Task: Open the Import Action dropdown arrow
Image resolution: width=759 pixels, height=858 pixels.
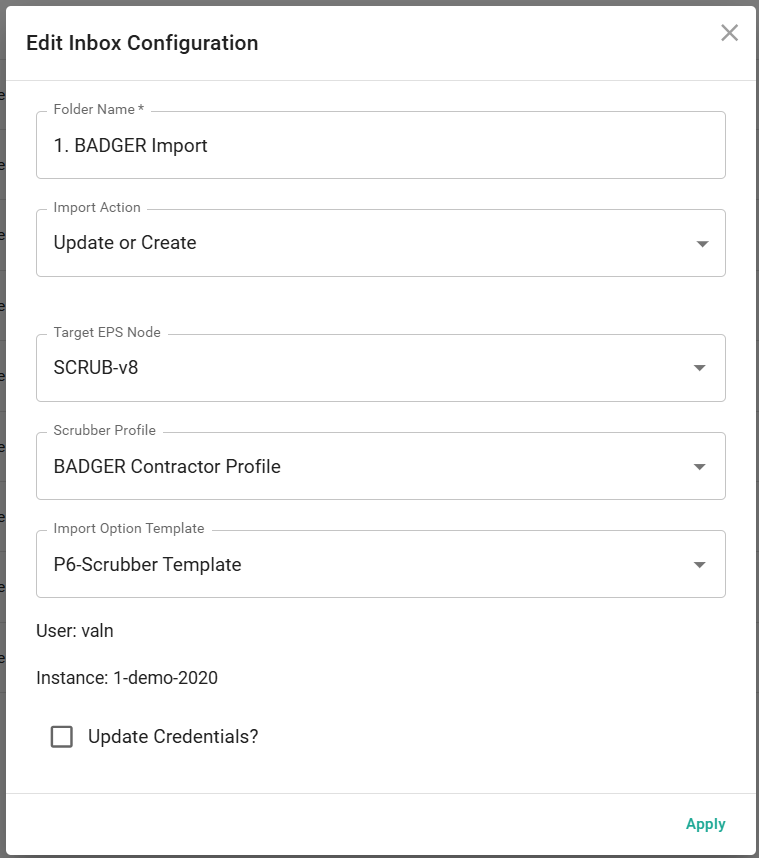Action: [x=701, y=242]
